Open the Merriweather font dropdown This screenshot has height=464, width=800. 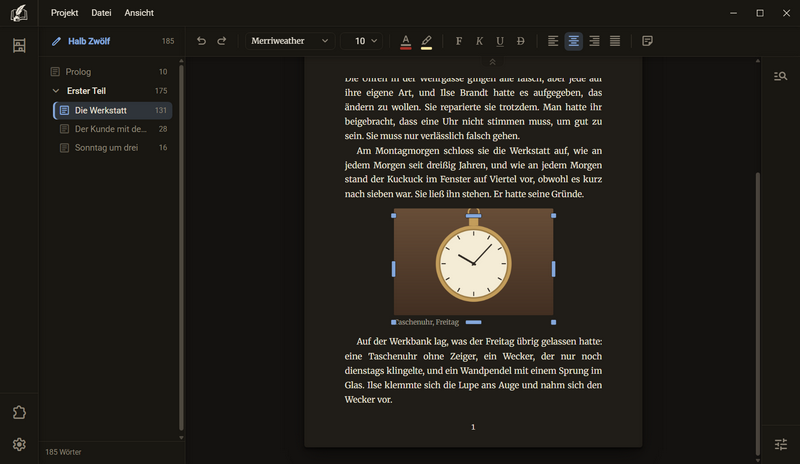tap(290, 41)
